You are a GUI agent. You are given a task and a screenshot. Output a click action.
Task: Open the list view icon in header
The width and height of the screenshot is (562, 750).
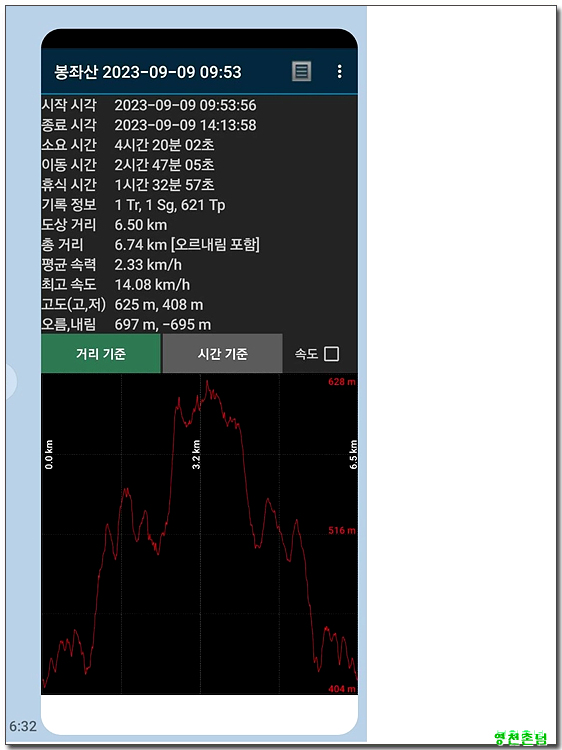click(x=301, y=72)
